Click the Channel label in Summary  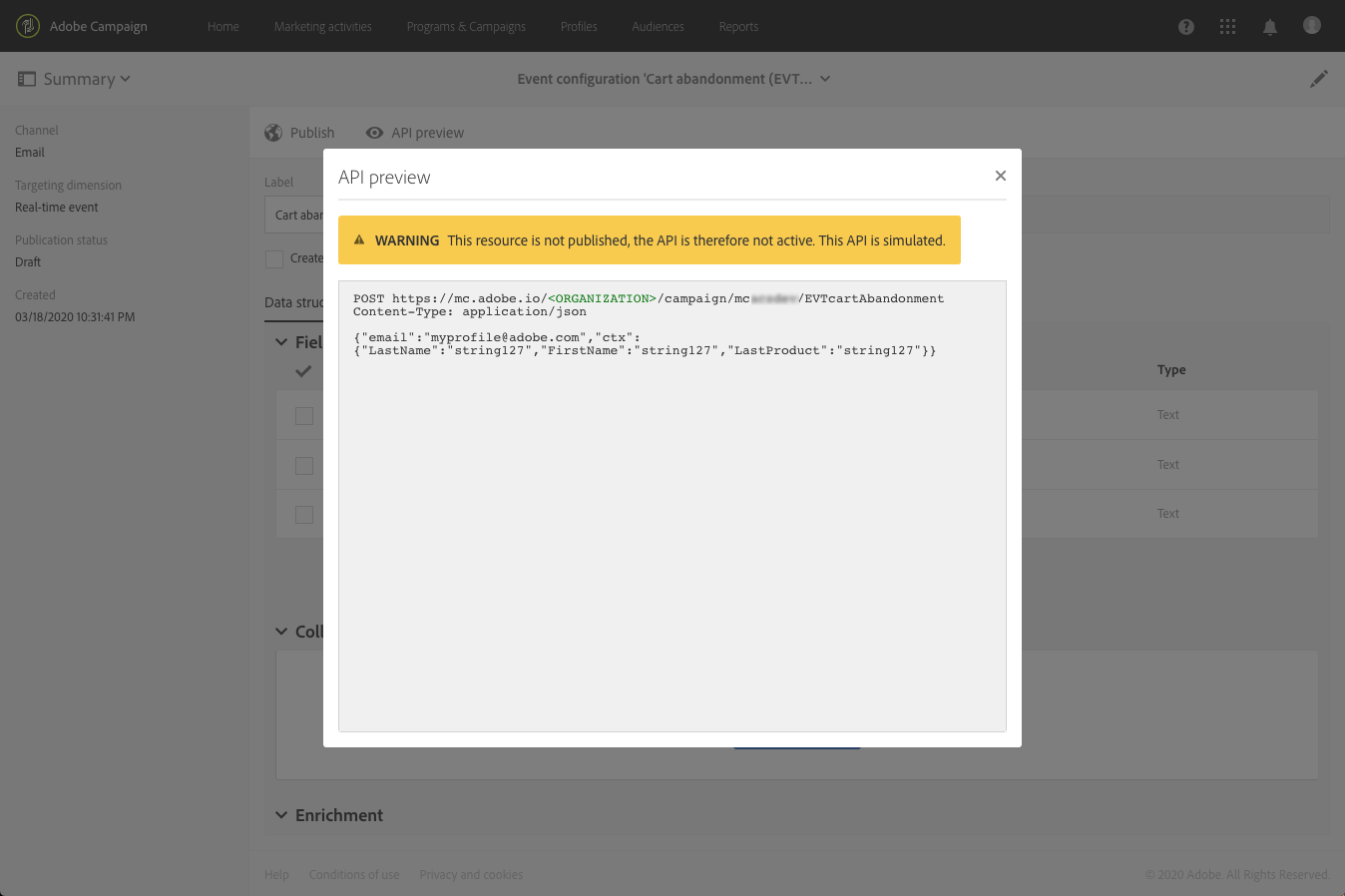click(37, 131)
